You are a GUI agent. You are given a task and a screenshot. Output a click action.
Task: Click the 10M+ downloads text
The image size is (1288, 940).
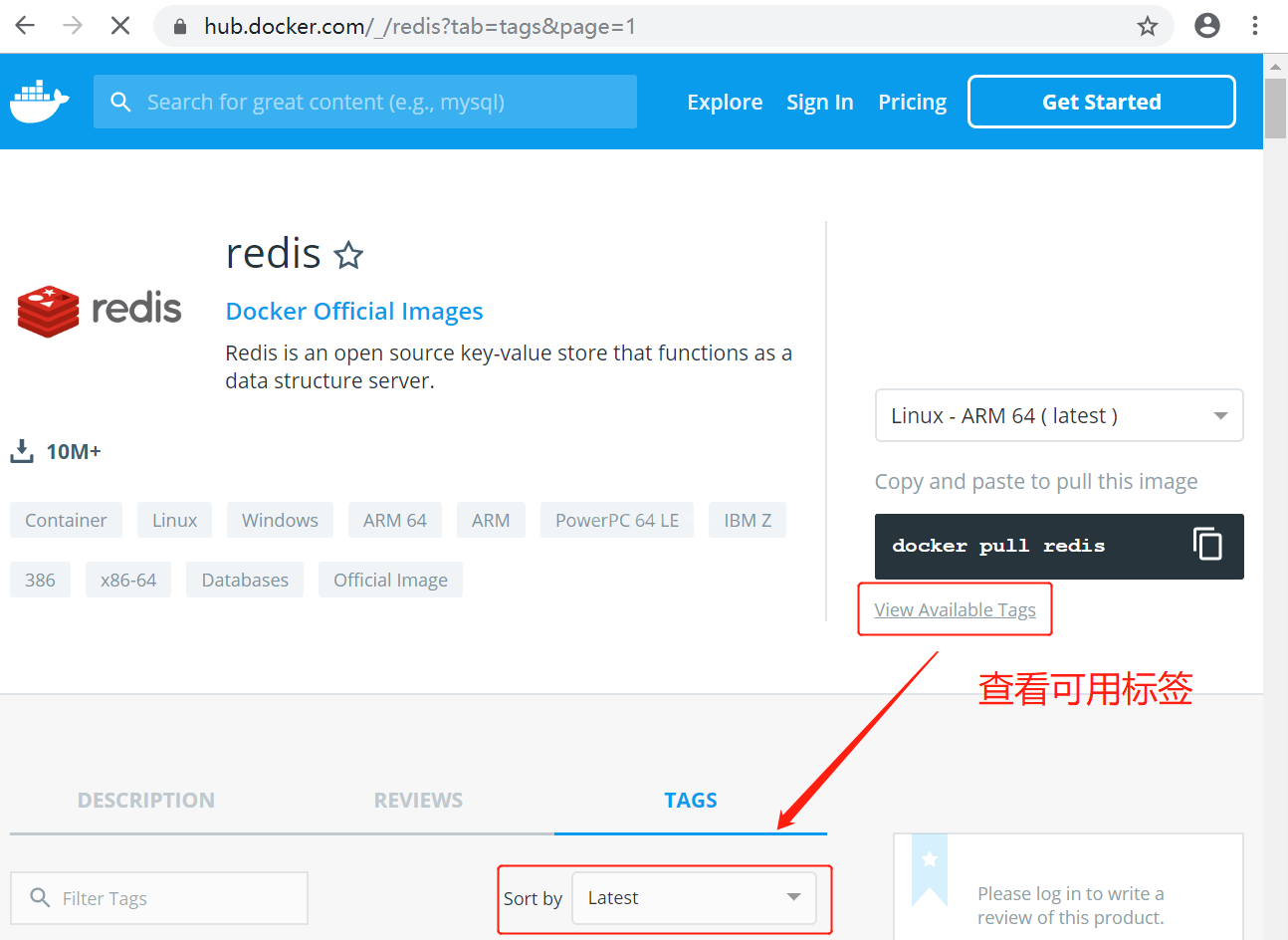[x=74, y=452]
